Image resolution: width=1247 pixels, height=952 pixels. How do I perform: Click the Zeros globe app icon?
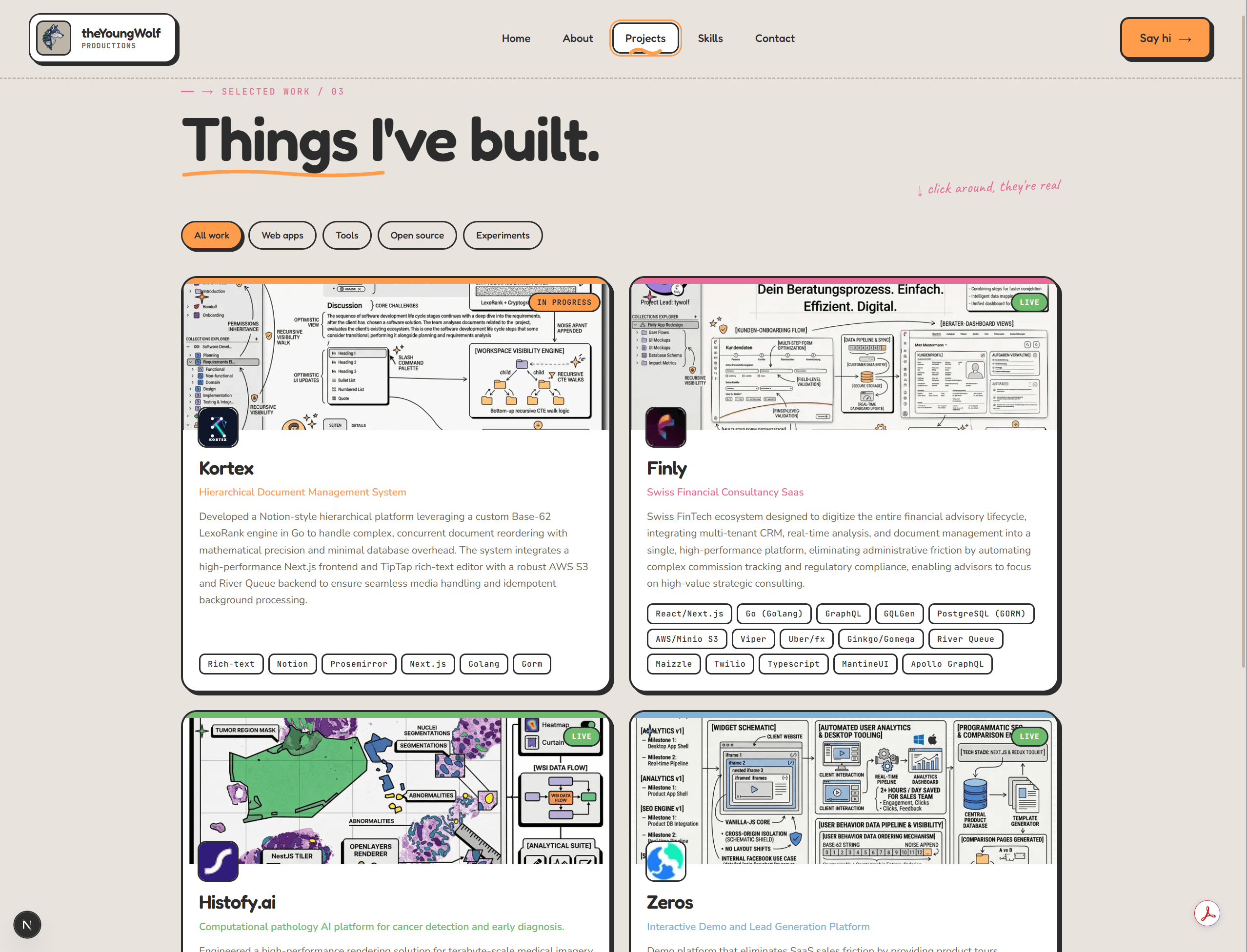coord(666,861)
